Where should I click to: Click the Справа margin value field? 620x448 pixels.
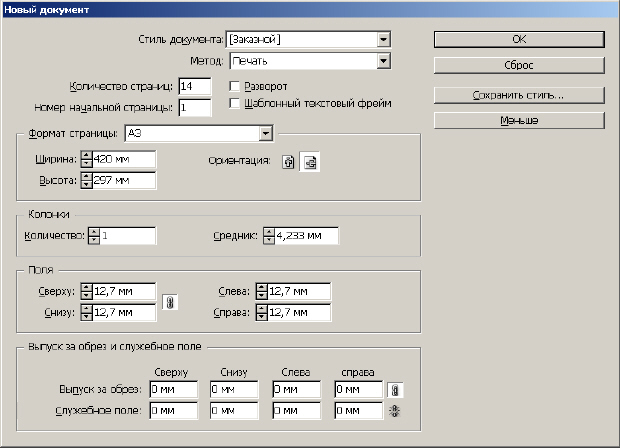click(x=299, y=313)
